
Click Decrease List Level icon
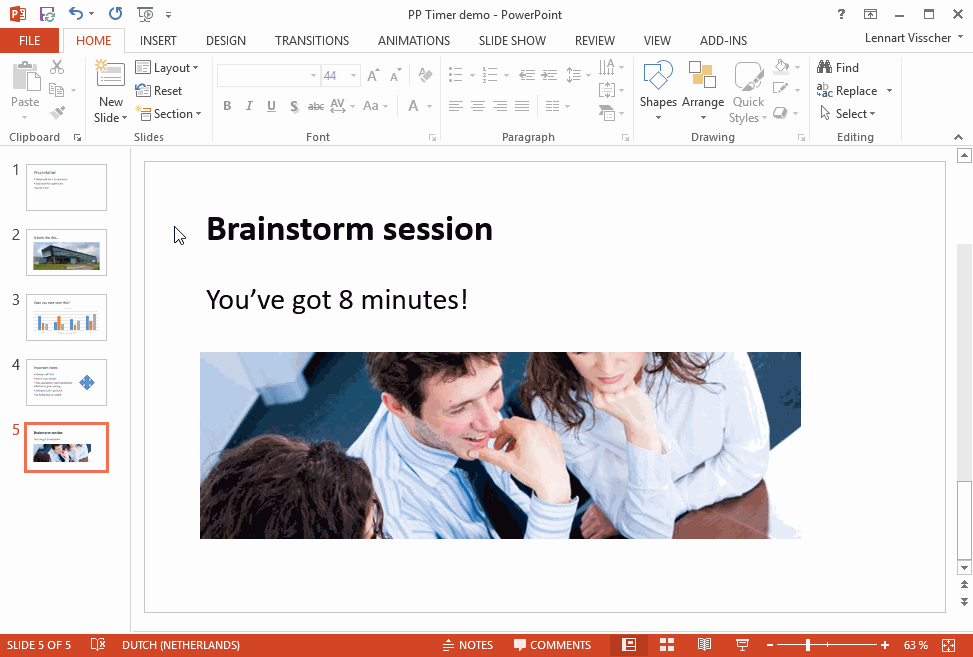pyautogui.click(x=527, y=75)
